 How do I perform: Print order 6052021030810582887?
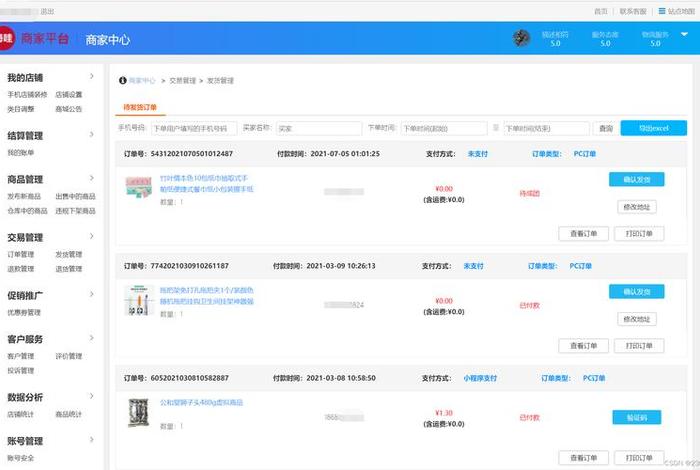[x=639, y=458]
